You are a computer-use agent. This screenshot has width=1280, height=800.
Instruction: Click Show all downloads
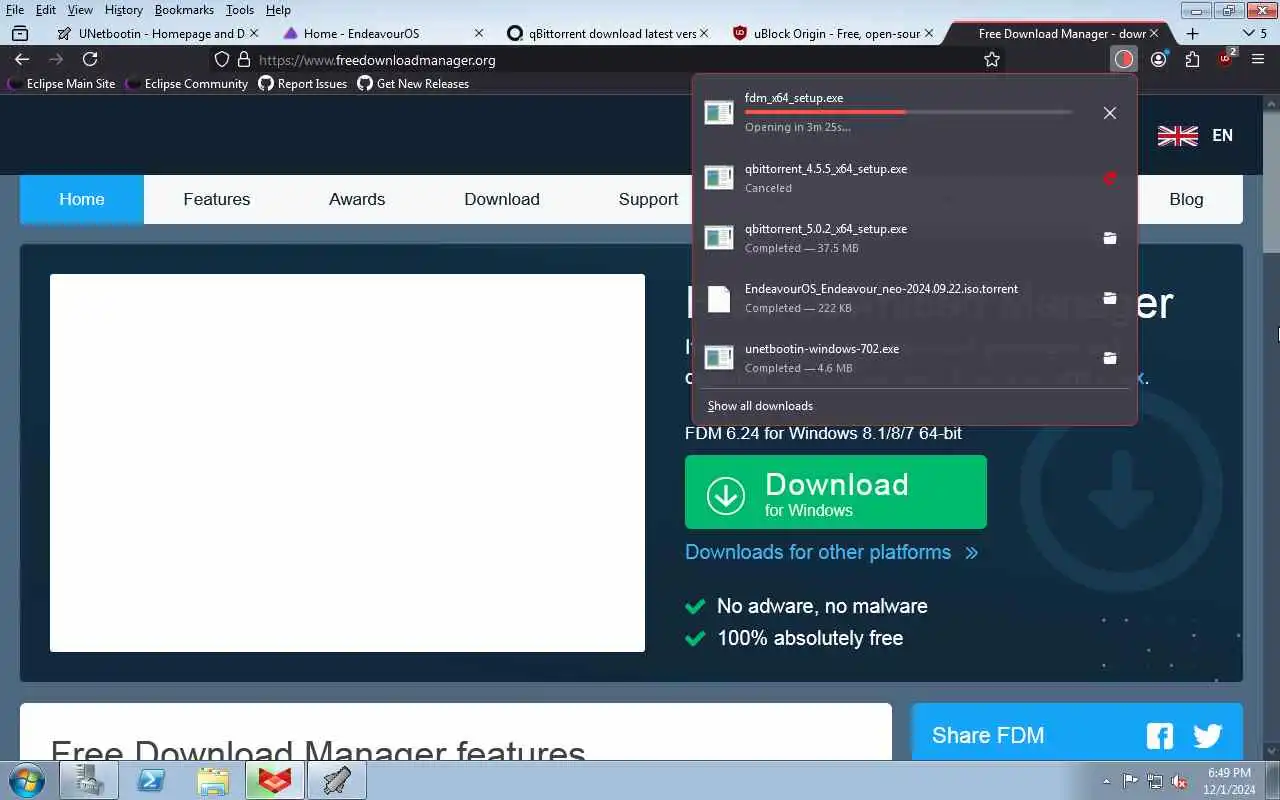click(x=760, y=405)
